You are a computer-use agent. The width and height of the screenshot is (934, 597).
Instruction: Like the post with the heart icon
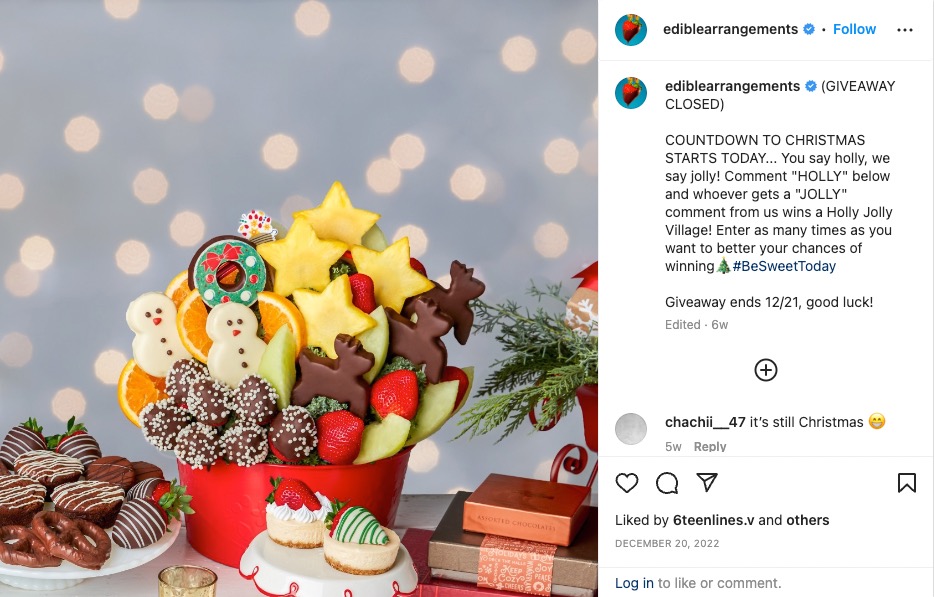[627, 483]
